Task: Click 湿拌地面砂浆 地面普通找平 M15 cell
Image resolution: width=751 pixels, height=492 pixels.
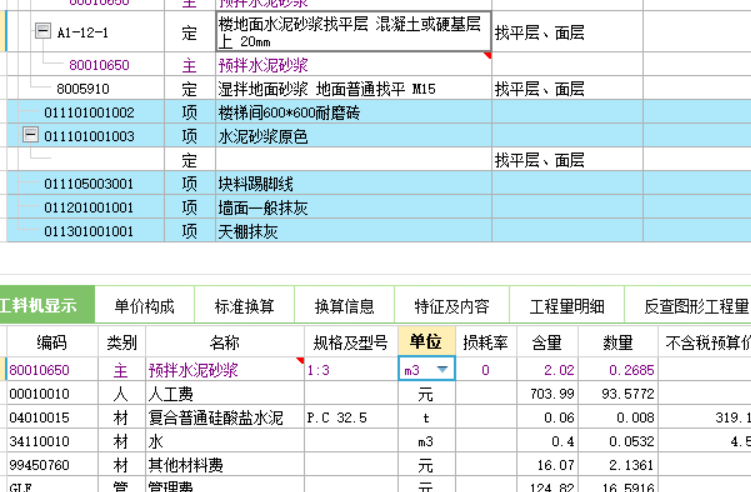Action: click(353, 88)
